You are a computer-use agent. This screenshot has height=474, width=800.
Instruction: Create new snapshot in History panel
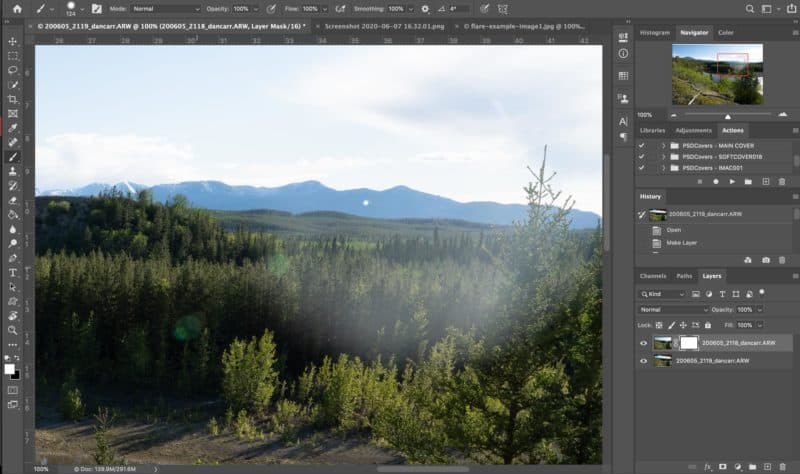(765, 260)
